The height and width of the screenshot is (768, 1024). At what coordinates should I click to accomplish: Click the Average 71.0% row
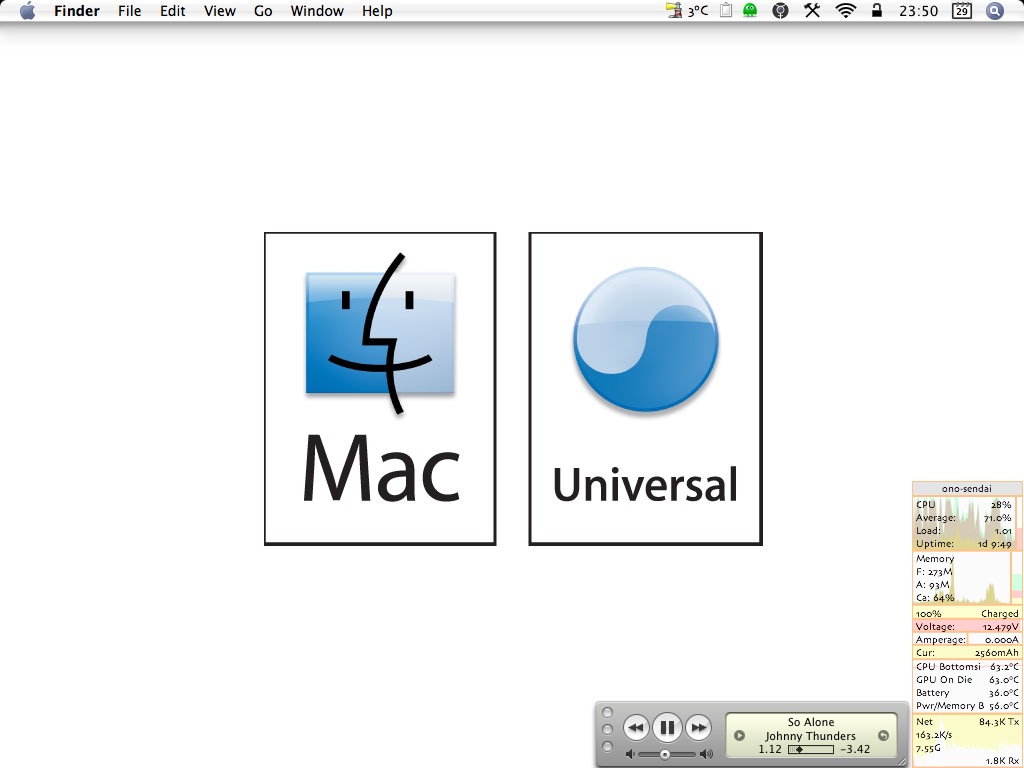[x=964, y=518]
